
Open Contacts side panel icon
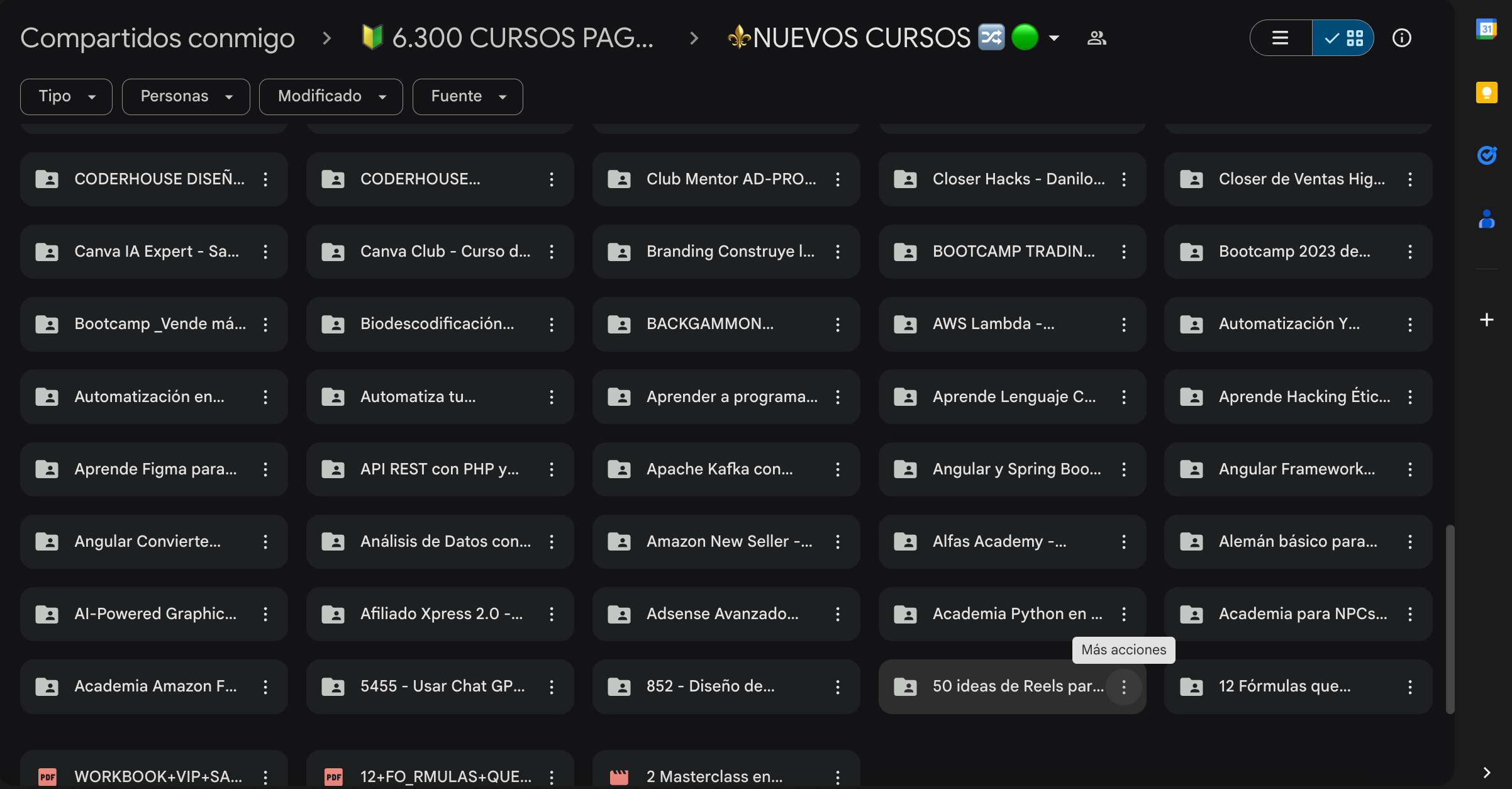pos(1486,219)
